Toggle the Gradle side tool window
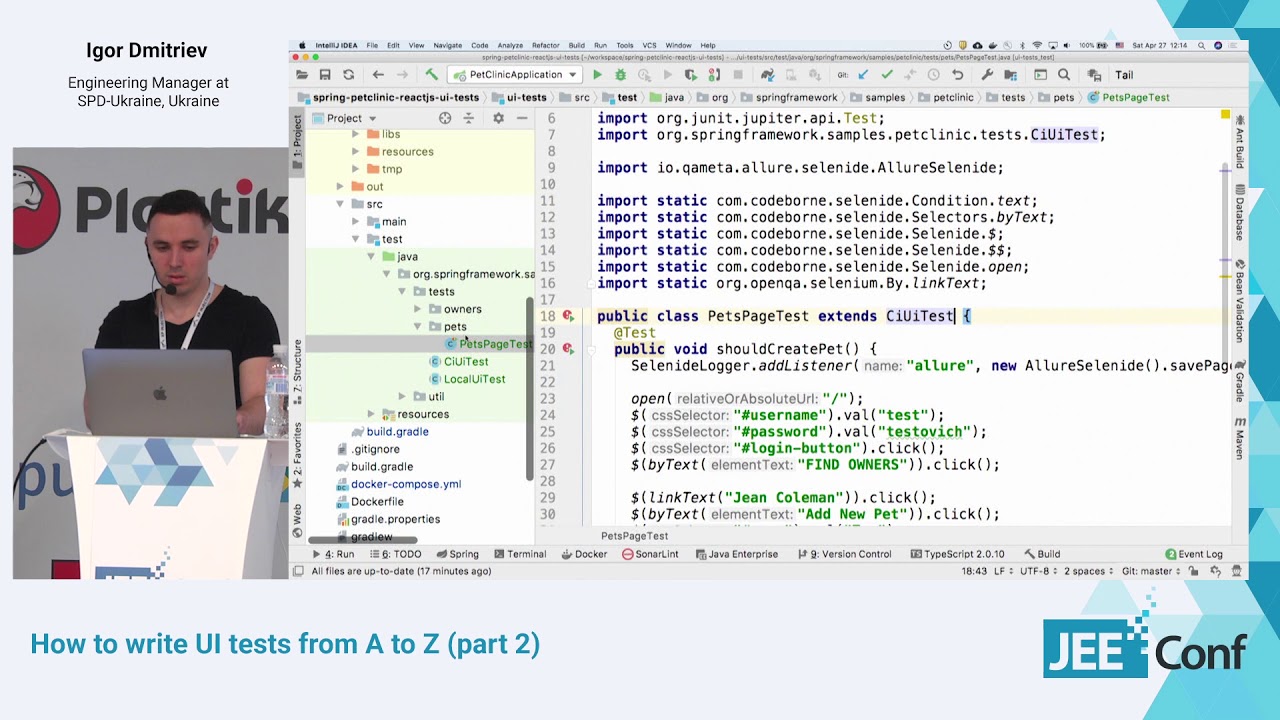 pyautogui.click(x=1240, y=383)
